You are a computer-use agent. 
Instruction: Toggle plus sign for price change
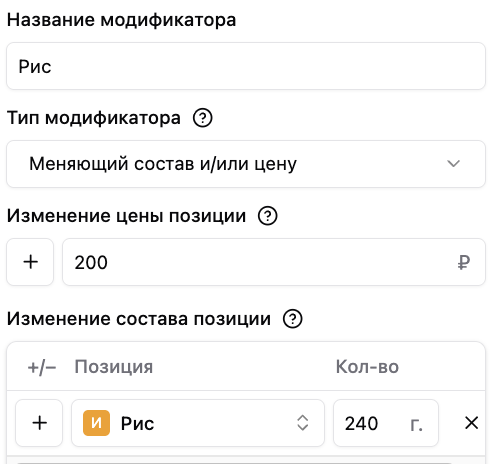pos(30,262)
